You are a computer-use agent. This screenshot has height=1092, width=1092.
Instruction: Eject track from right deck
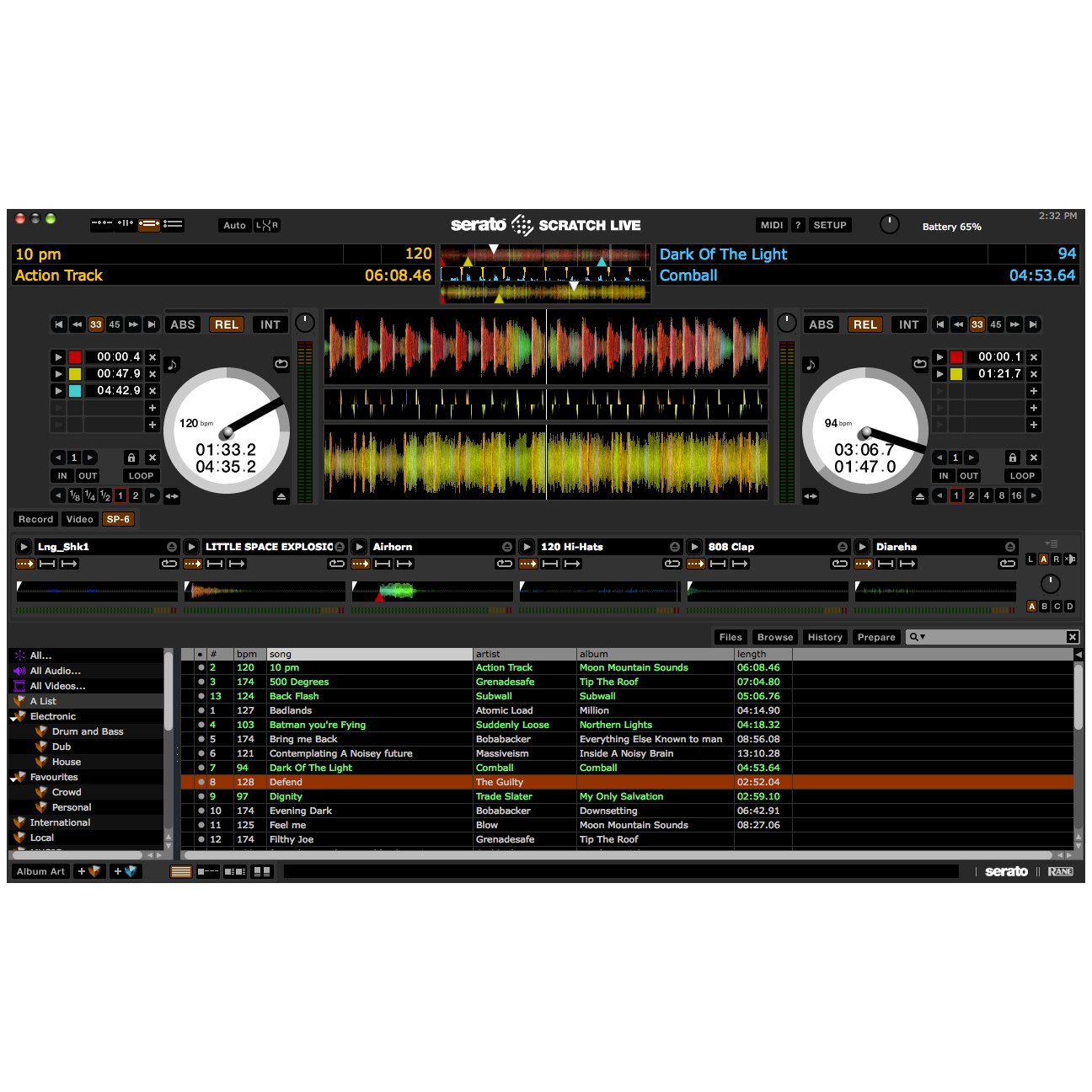point(920,496)
